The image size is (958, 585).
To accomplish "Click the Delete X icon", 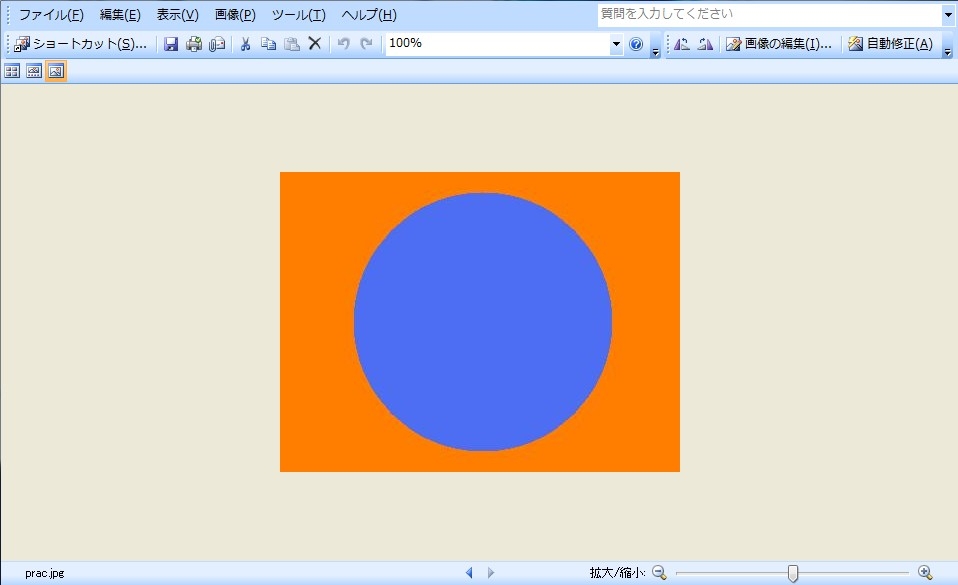I will [x=314, y=44].
